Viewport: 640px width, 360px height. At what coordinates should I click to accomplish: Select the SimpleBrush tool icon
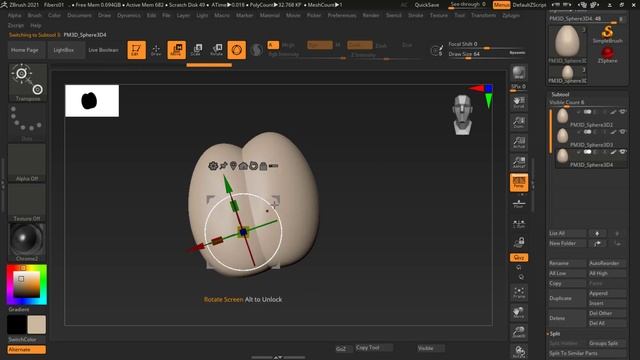[607, 34]
